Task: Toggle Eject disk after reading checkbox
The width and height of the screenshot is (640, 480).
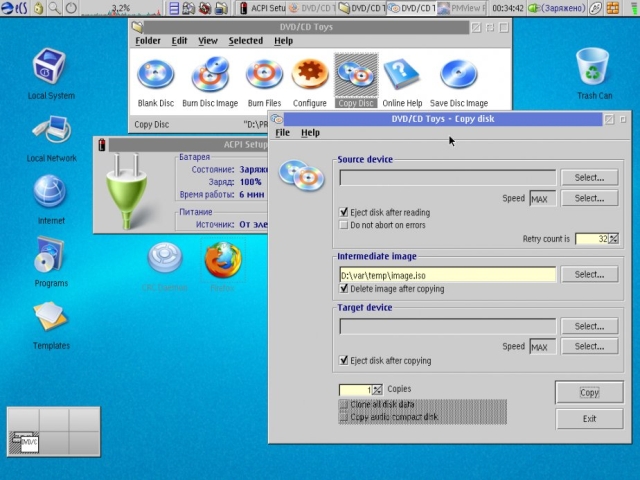Action: [345, 212]
